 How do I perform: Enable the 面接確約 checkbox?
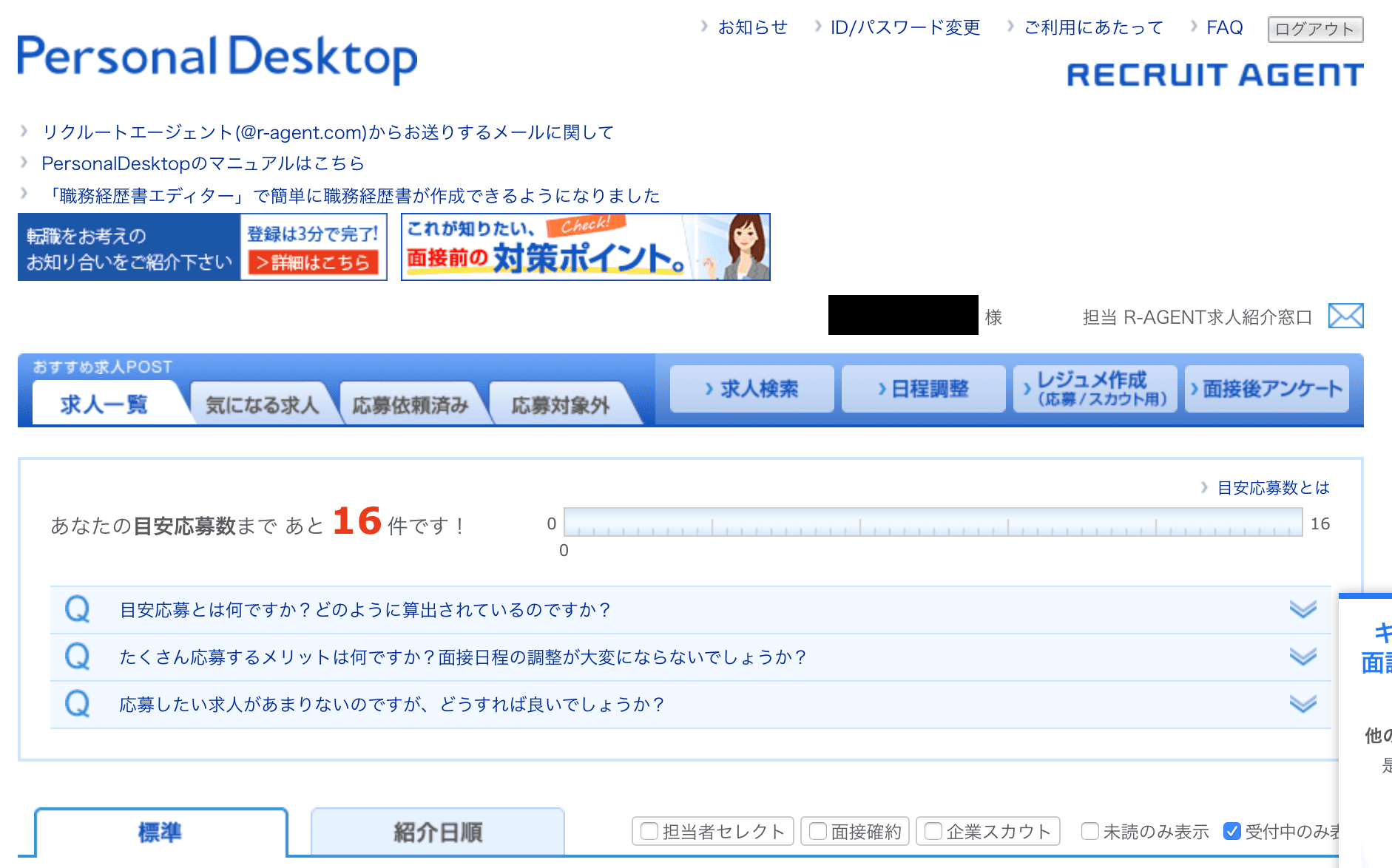coord(817,831)
